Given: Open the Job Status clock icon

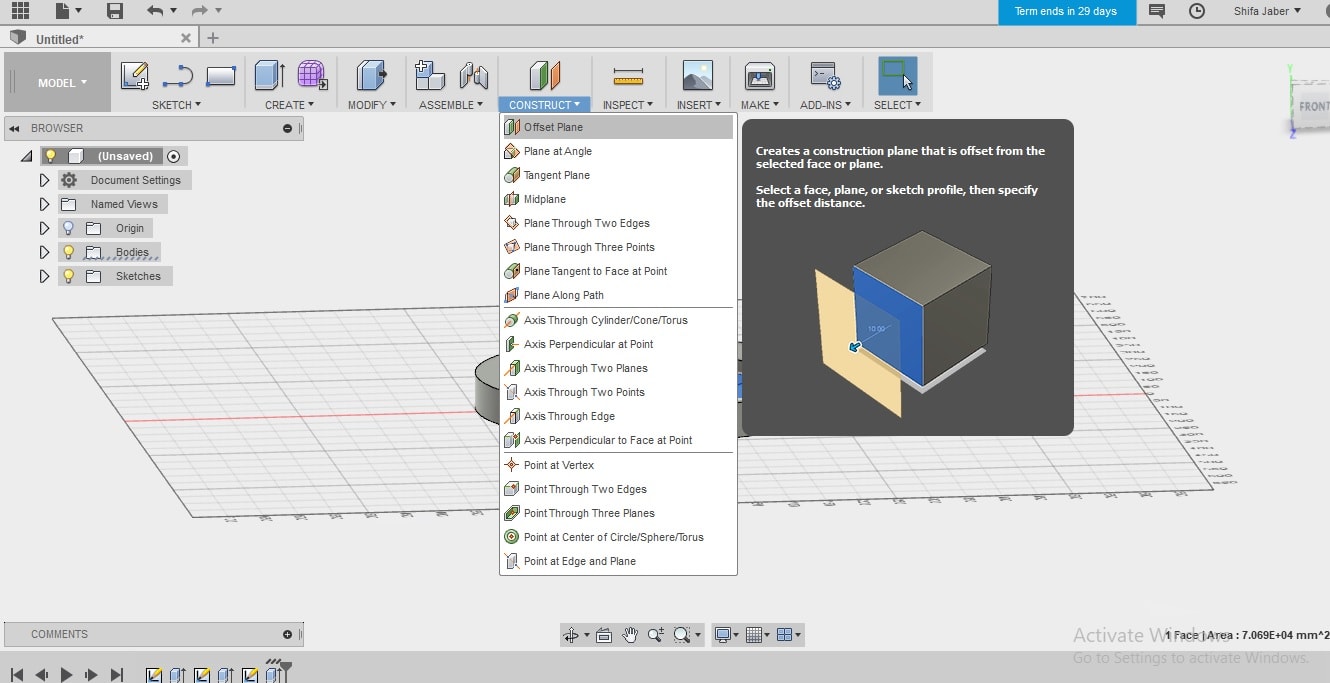Looking at the screenshot, I should 1197,11.
